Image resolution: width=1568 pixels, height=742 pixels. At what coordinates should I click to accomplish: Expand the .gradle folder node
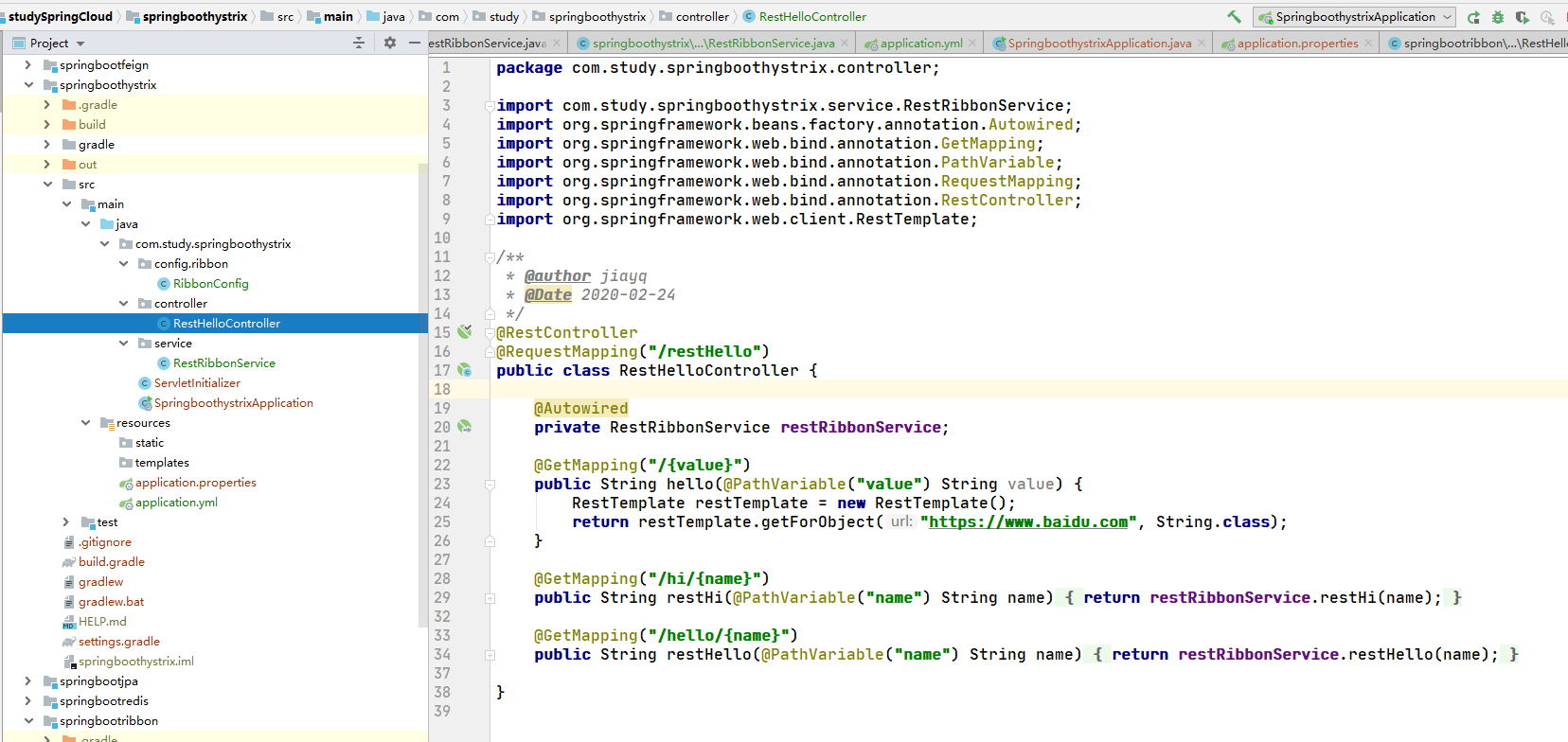[x=47, y=105]
